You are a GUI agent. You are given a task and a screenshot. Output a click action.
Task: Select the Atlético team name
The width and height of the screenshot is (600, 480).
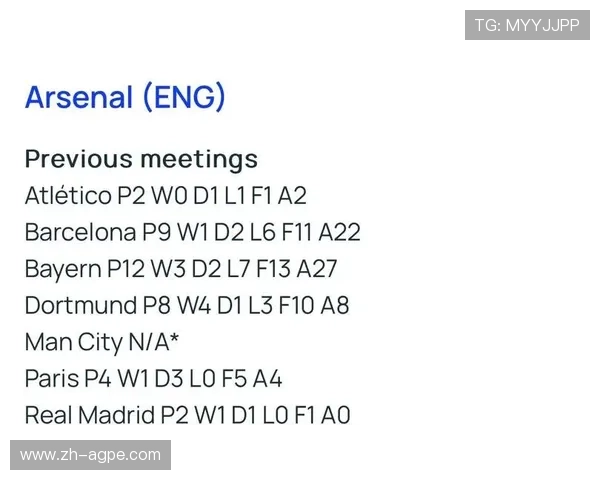[x=67, y=196]
